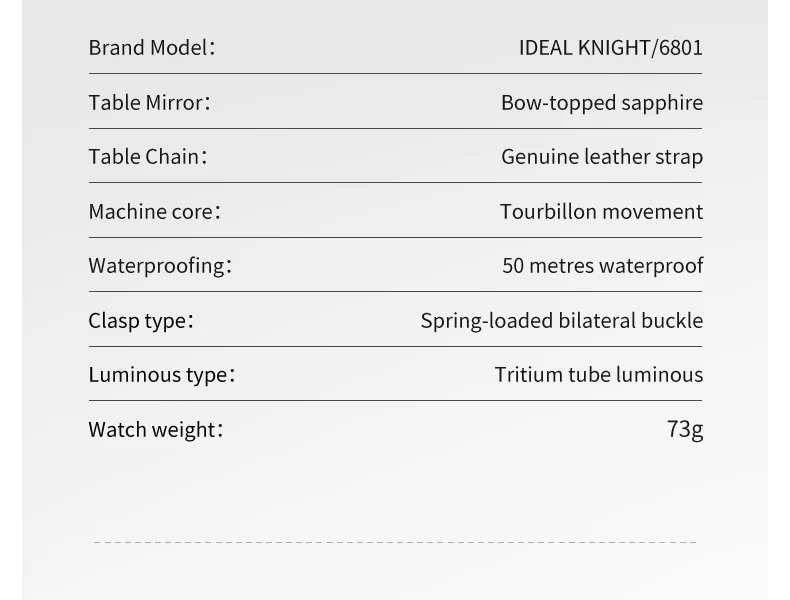Select Genuine leather strap value
Viewport: 790px width, 600px height.
tap(602, 157)
